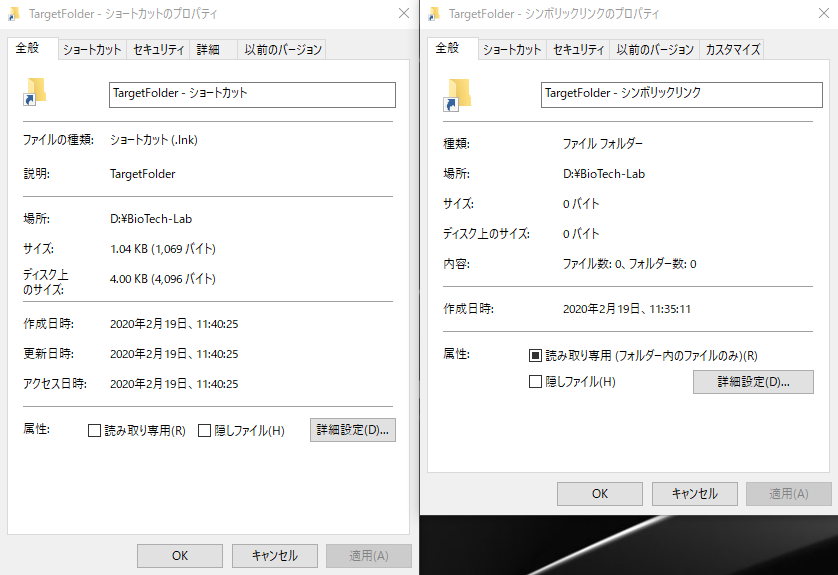Click the ファイル フォルダー type value
This screenshot has width=838, height=575.
coord(603,144)
